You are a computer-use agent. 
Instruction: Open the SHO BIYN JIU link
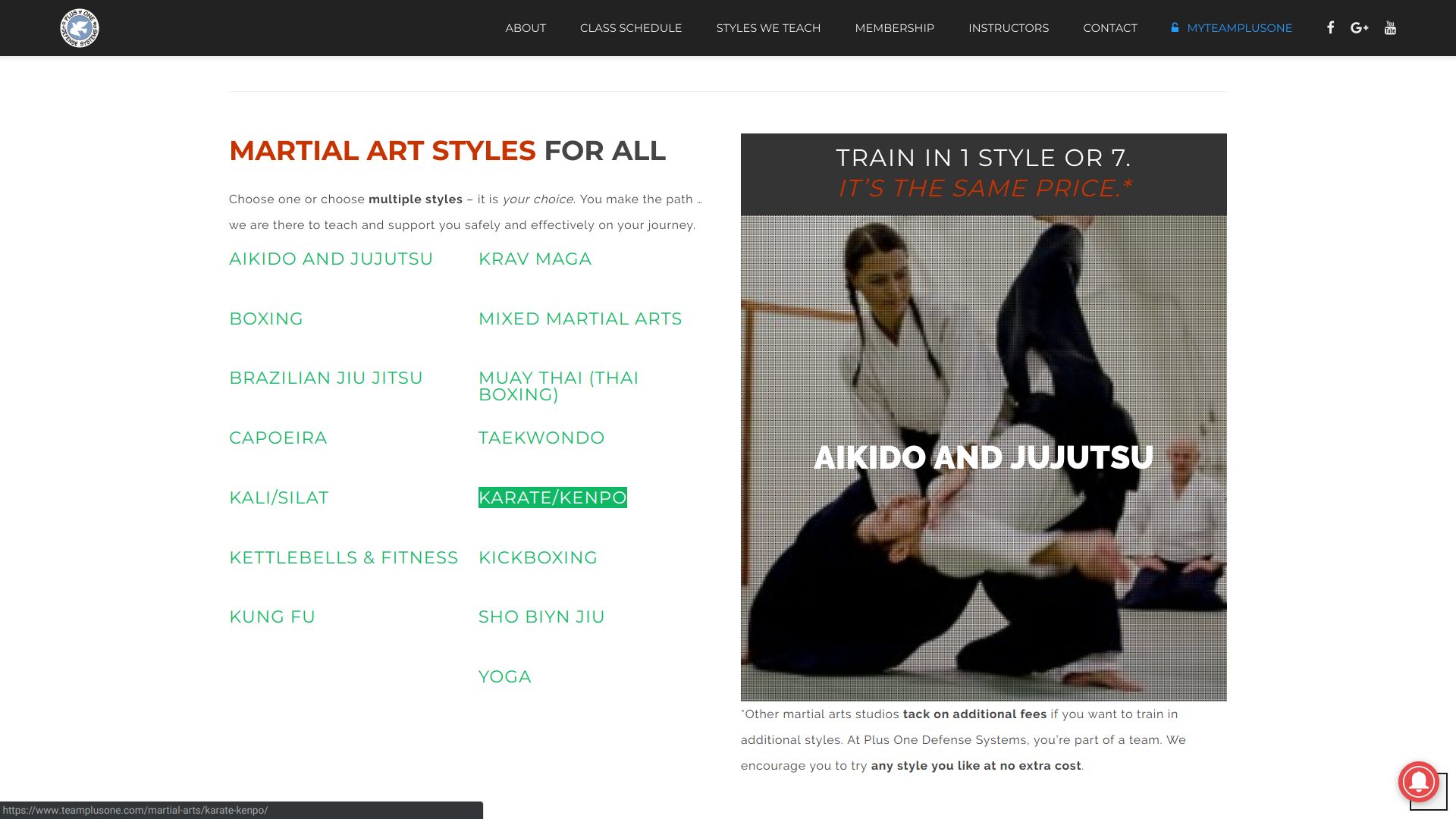pyautogui.click(x=541, y=617)
